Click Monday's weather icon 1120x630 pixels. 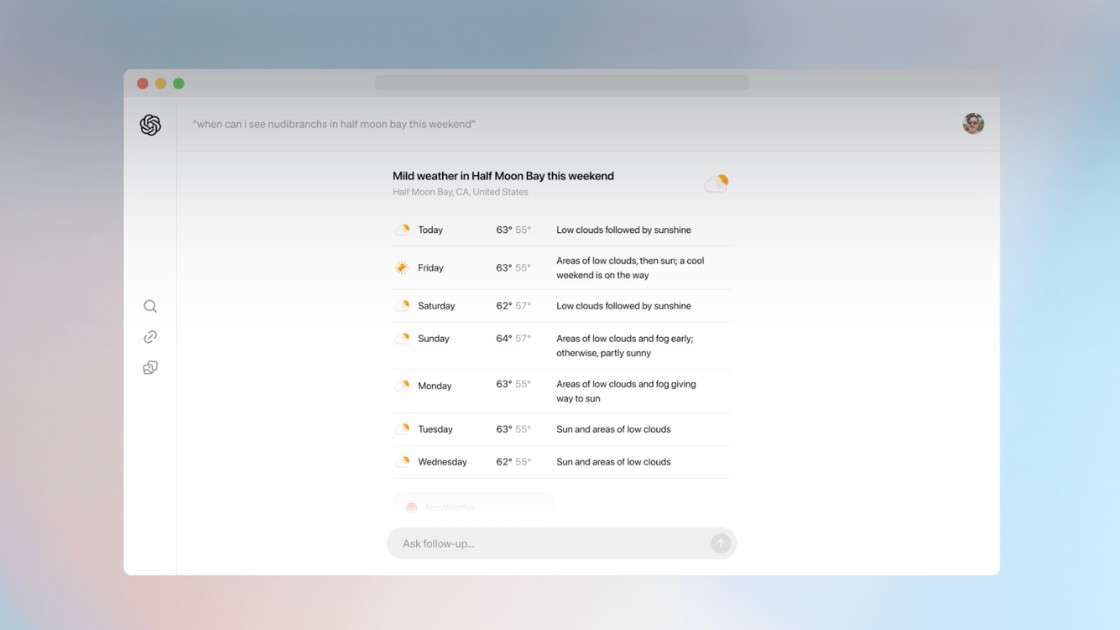[402, 386]
